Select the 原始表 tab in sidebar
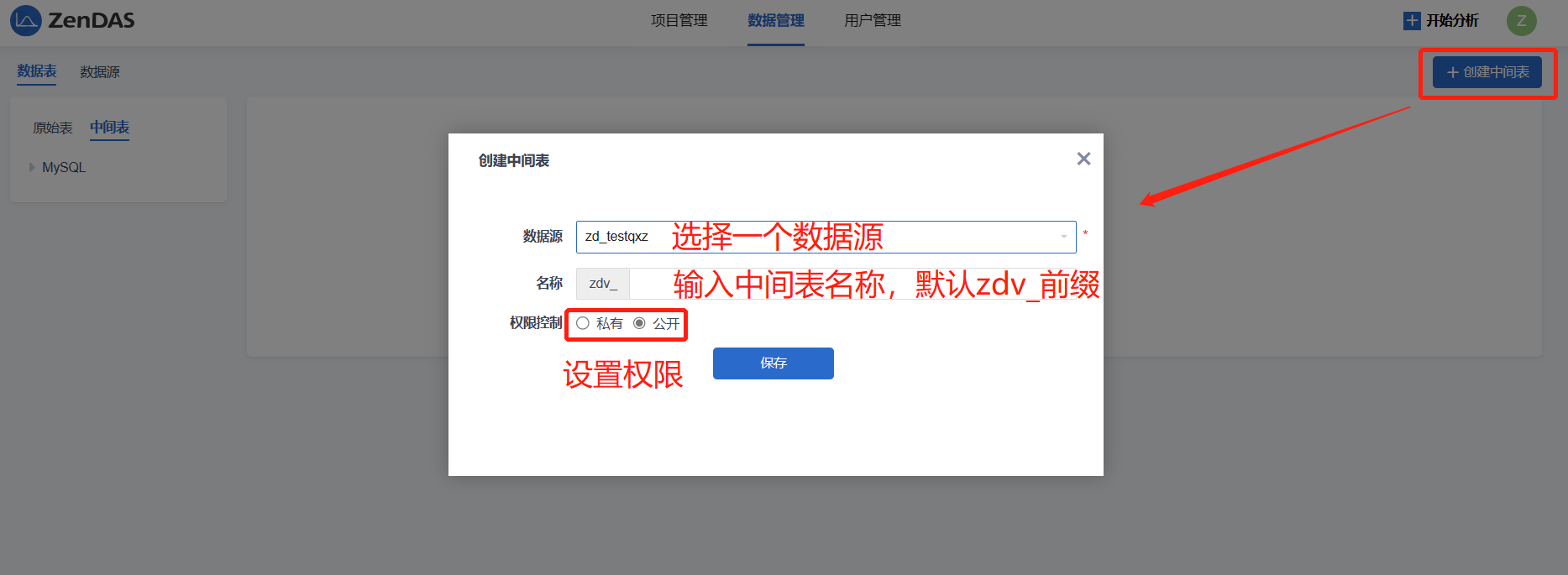The width and height of the screenshot is (1568, 575). click(53, 128)
